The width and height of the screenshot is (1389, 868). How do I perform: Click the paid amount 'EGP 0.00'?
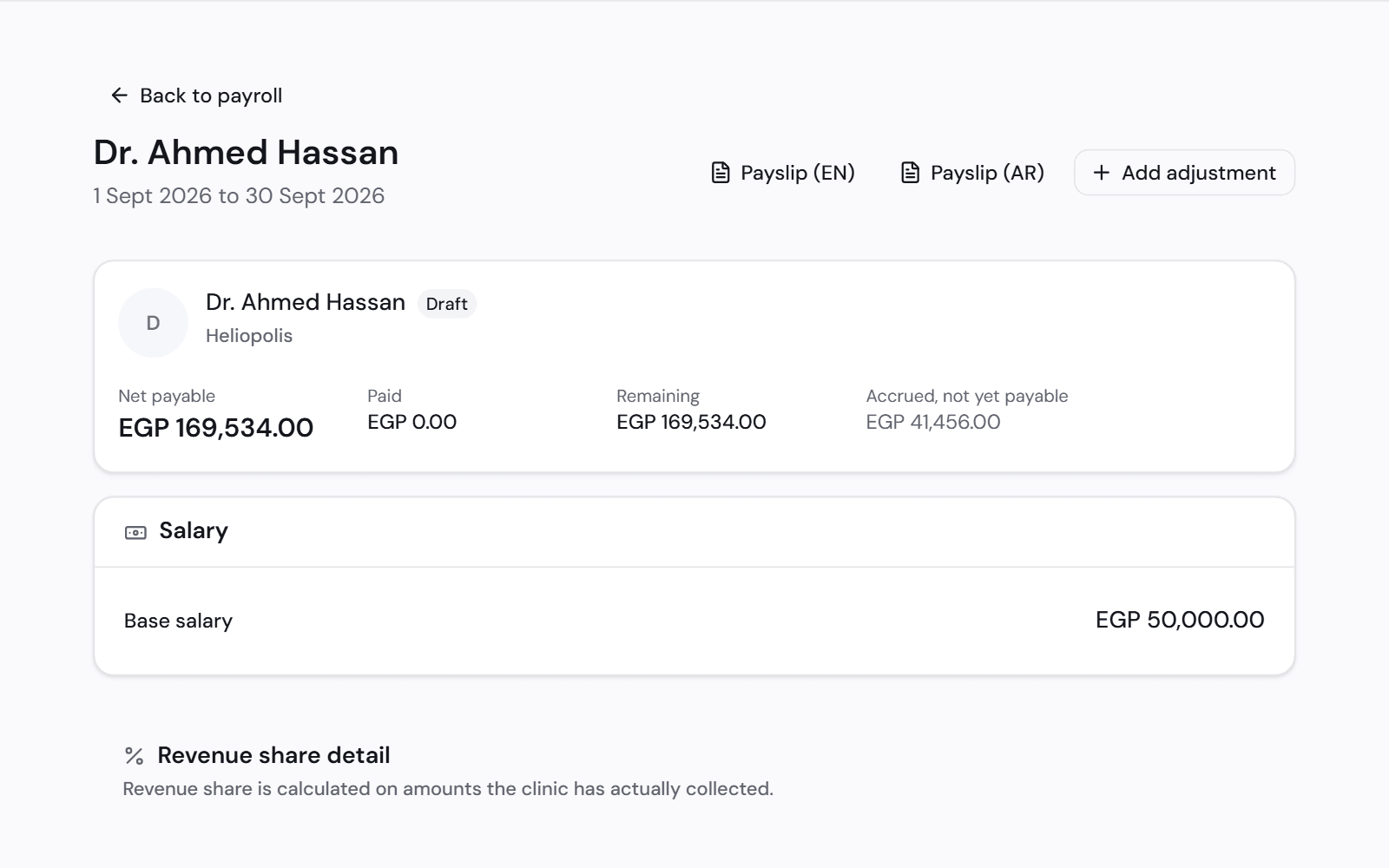click(x=412, y=422)
